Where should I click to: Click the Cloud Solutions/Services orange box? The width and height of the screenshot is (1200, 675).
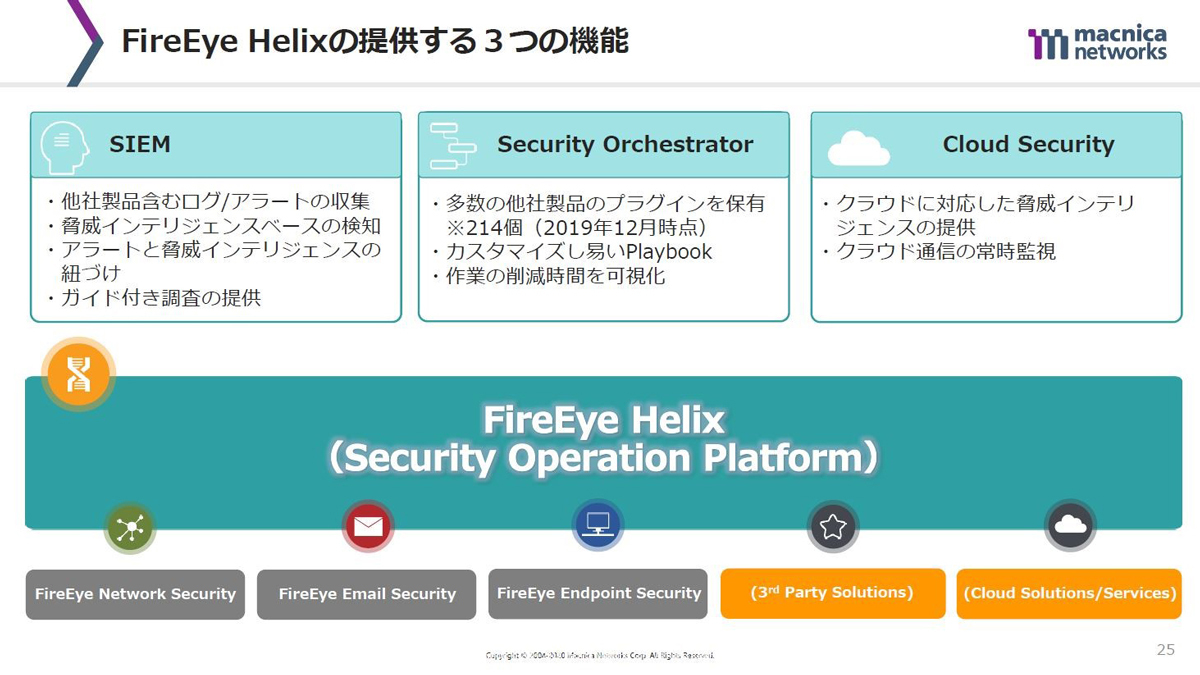[1069, 593]
